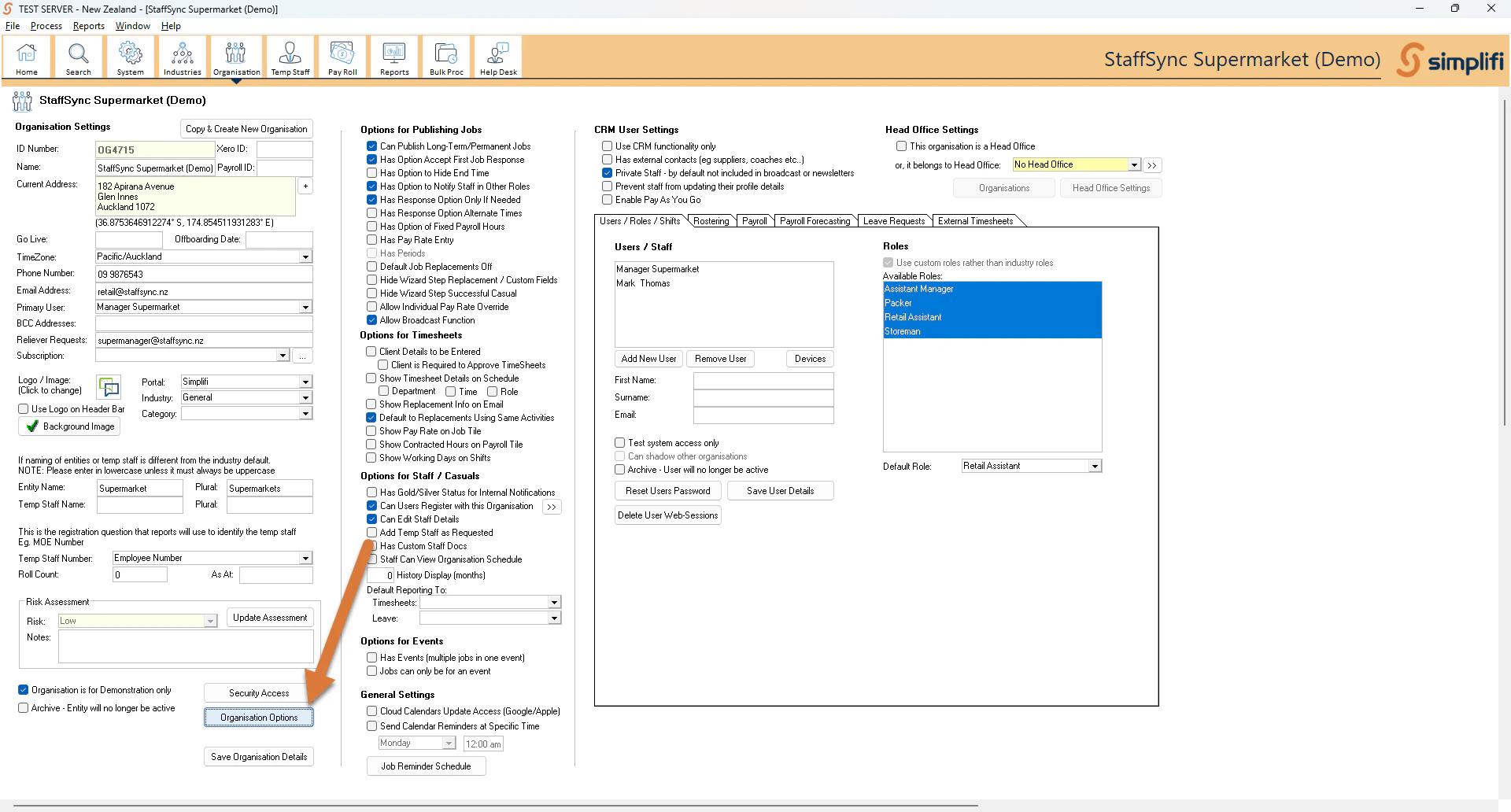Click the arrows button beside Users Register option
Screen dimensions: 1511x812
pos(552,507)
